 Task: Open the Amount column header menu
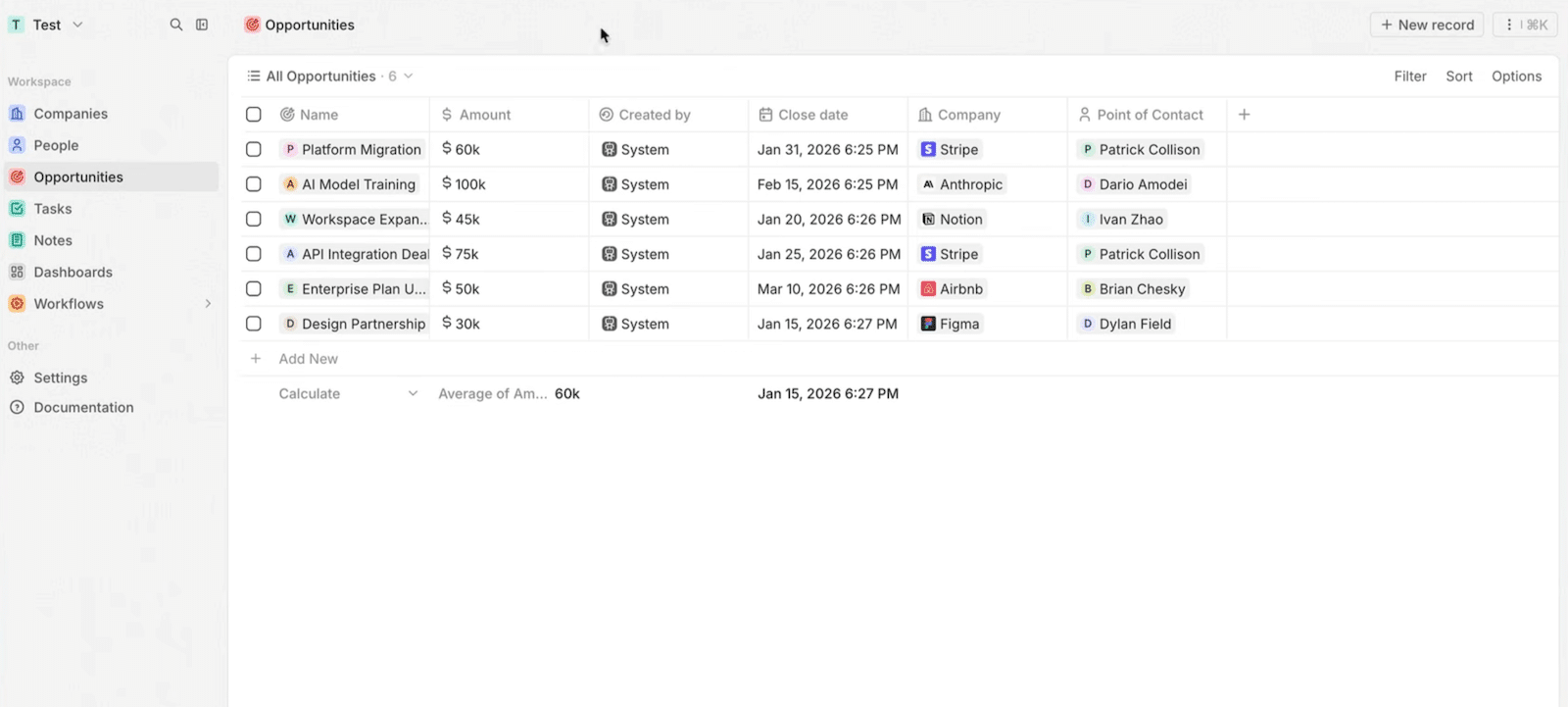(x=510, y=115)
